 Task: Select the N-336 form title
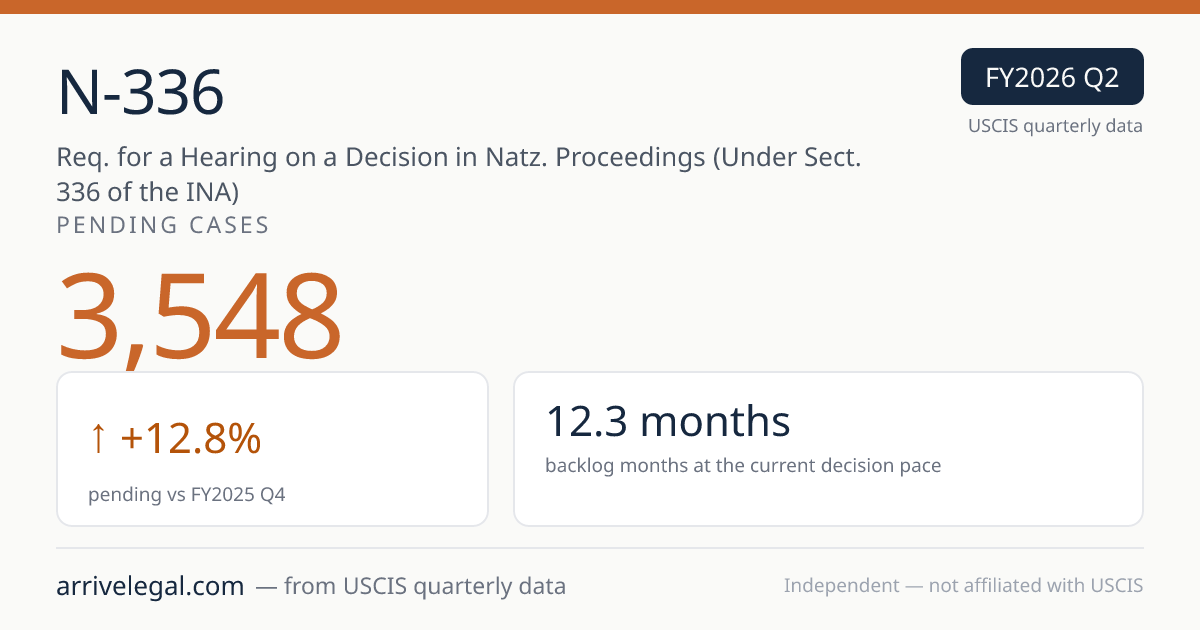141,95
